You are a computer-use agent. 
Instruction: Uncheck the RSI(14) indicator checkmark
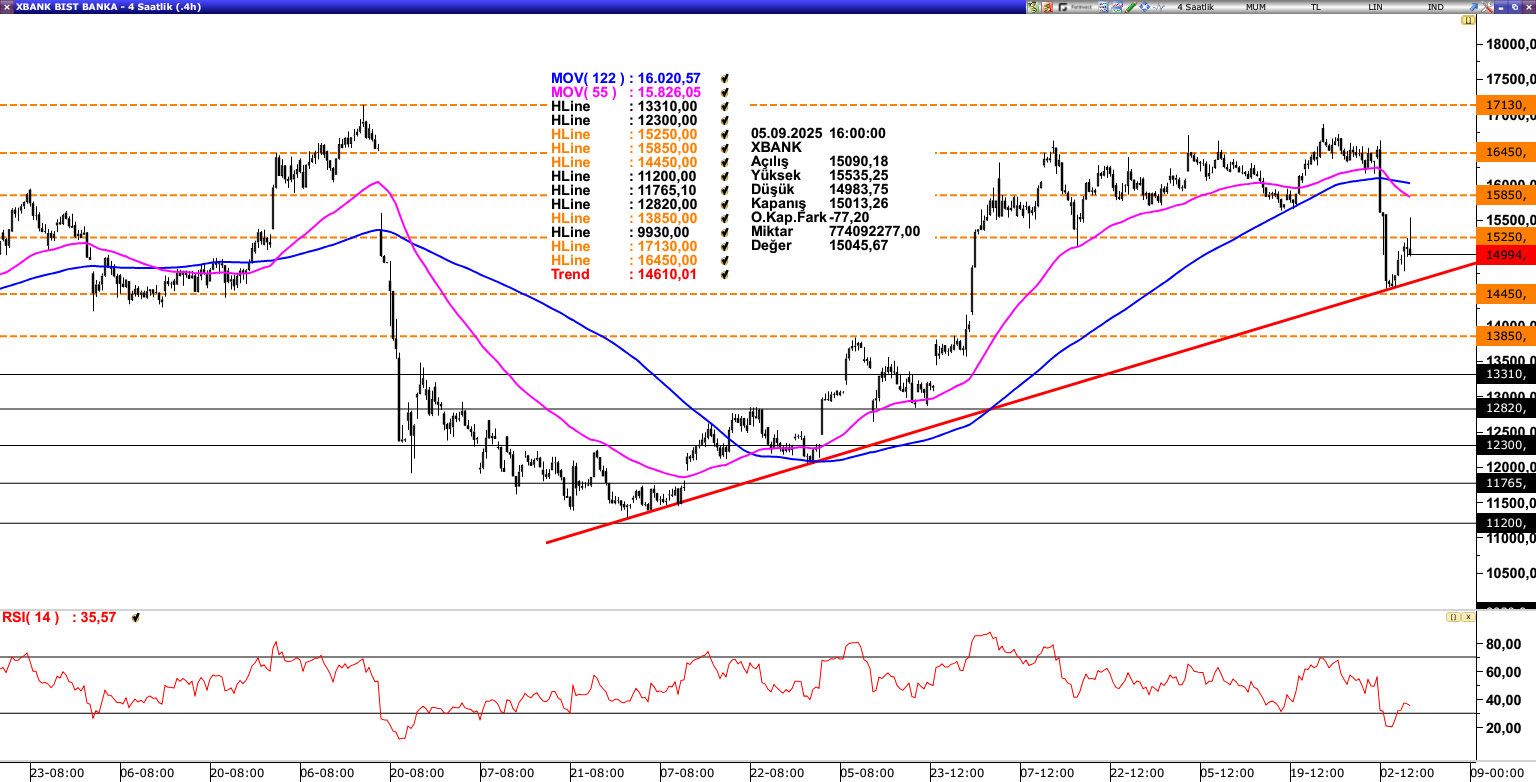pyautogui.click(x=135, y=618)
